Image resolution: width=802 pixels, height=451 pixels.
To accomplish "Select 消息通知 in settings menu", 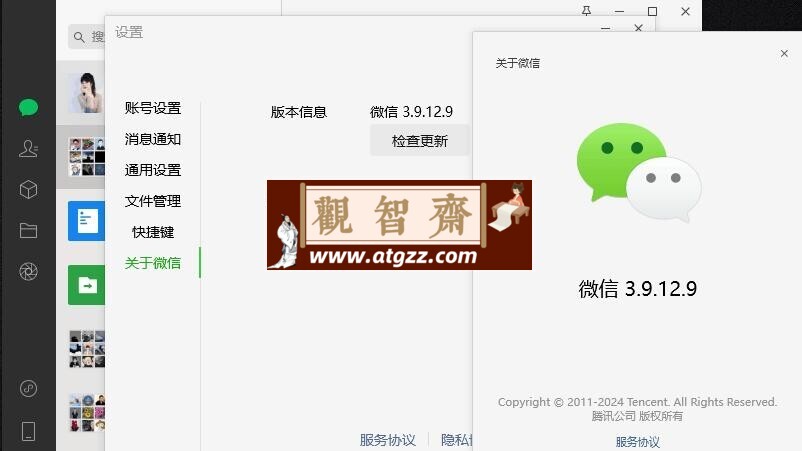I will click(x=152, y=139).
